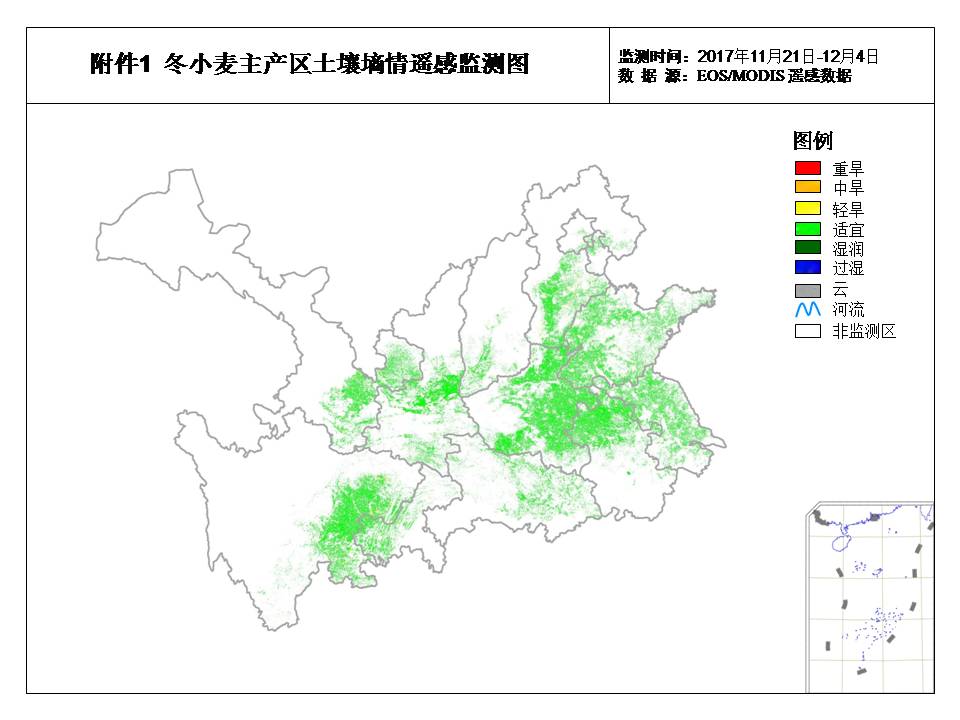Viewport: 960px width, 720px height.
Task: Click the blue 过湿 legend swatch
Action: [x=808, y=267]
